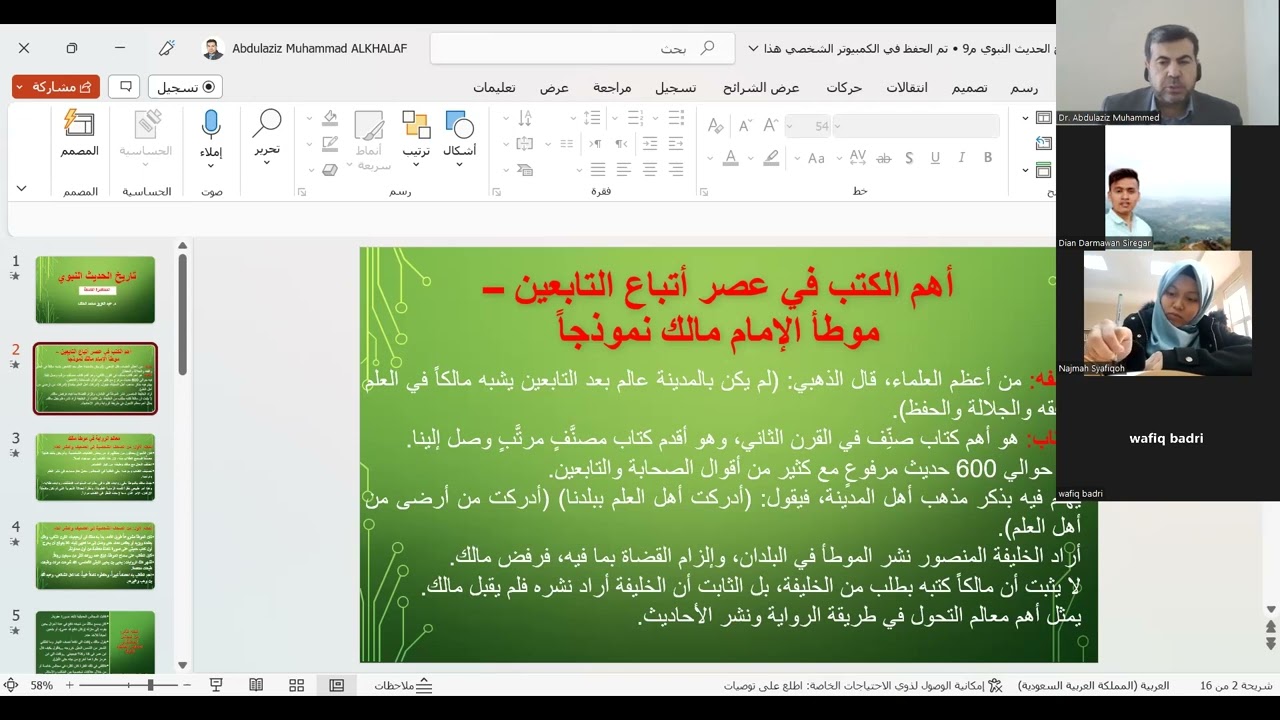Screen dimensions: 1280x720
Task: Toggle Underline formatting
Action: (935, 158)
